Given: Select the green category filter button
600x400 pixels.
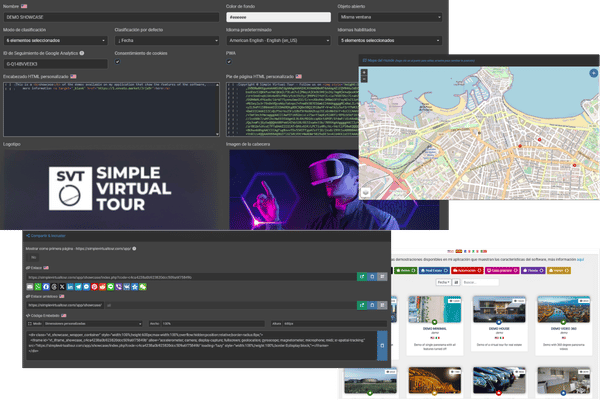Looking at the screenshot, I should click(406, 270).
